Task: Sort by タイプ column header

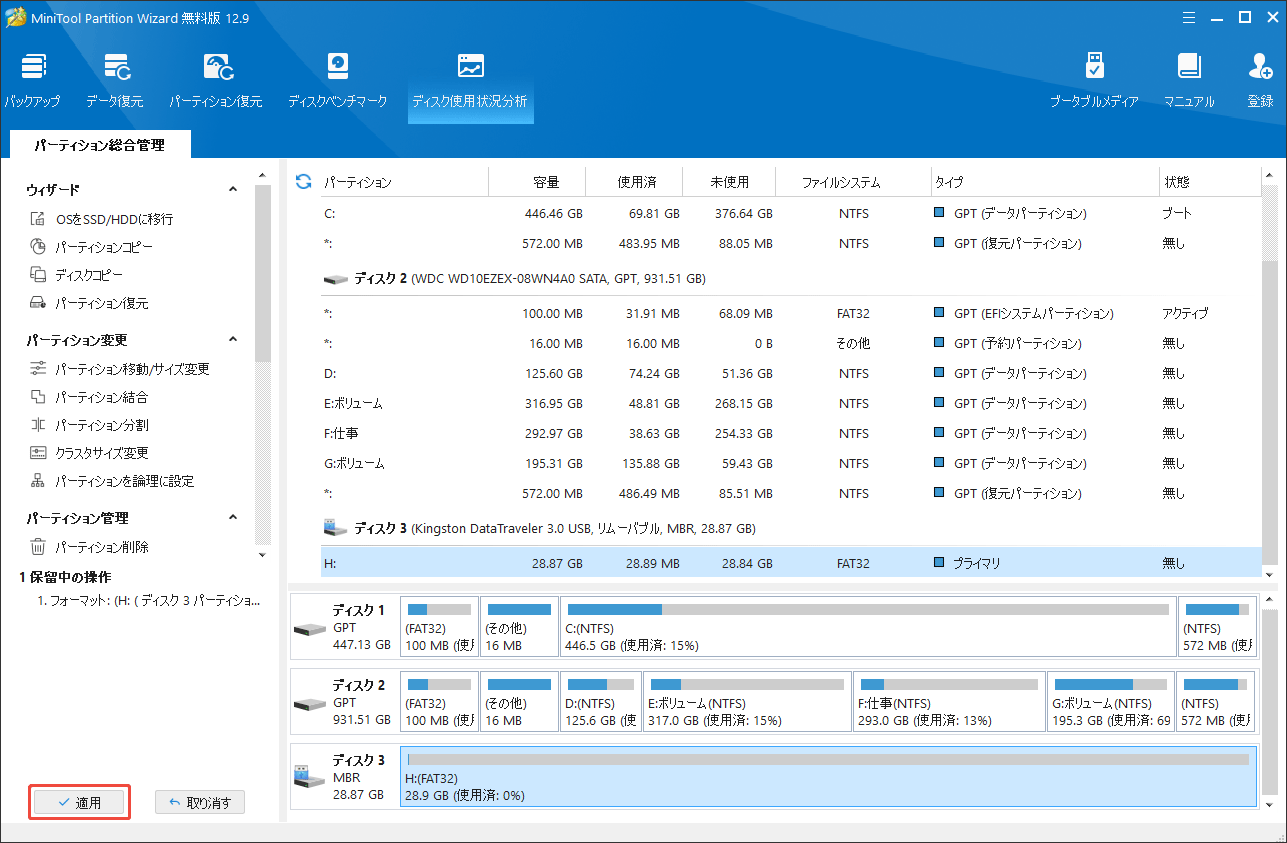Action: point(1044,182)
